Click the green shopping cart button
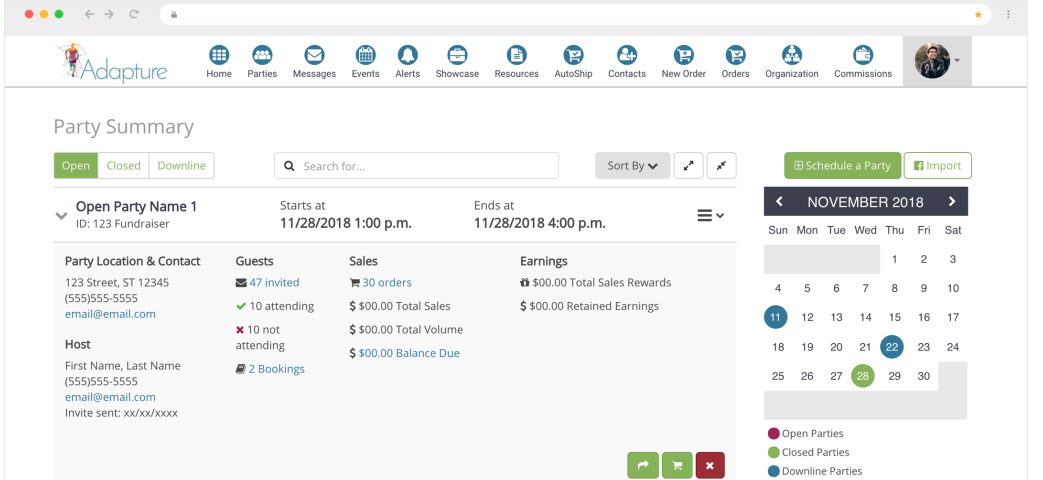Viewport: 1043px width, 480px height. pyautogui.click(x=677, y=465)
